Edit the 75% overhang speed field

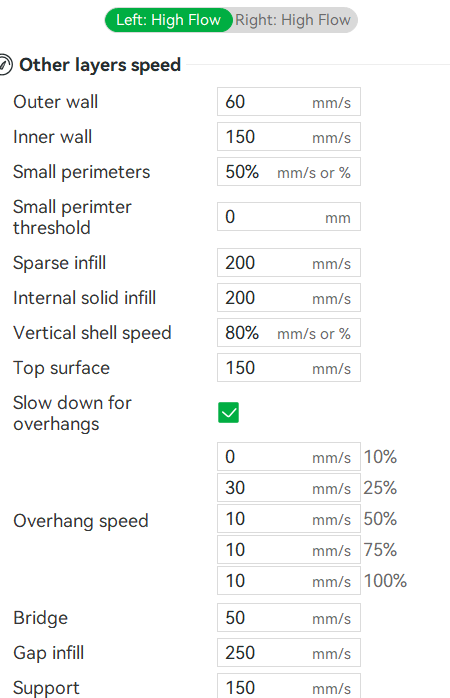289,550
